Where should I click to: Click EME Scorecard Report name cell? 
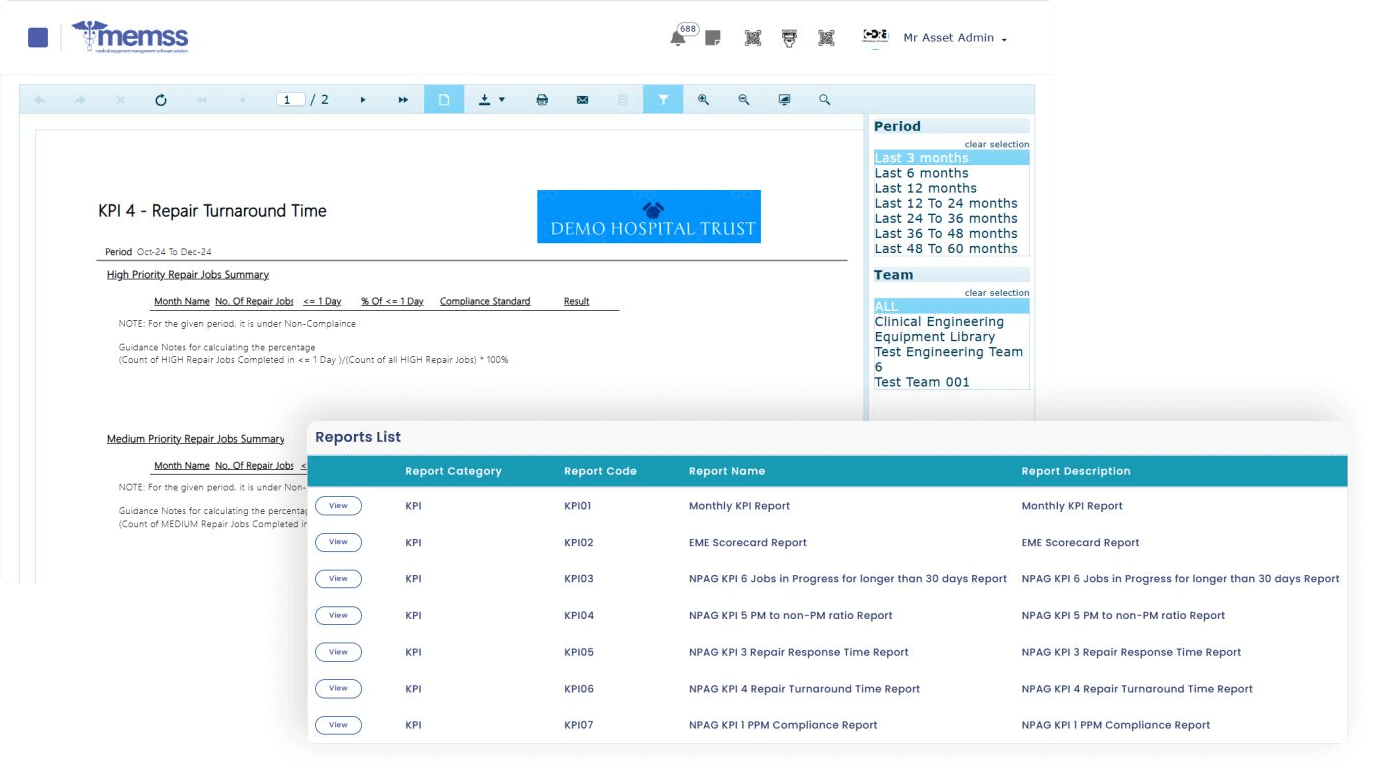[x=748, y=543]
